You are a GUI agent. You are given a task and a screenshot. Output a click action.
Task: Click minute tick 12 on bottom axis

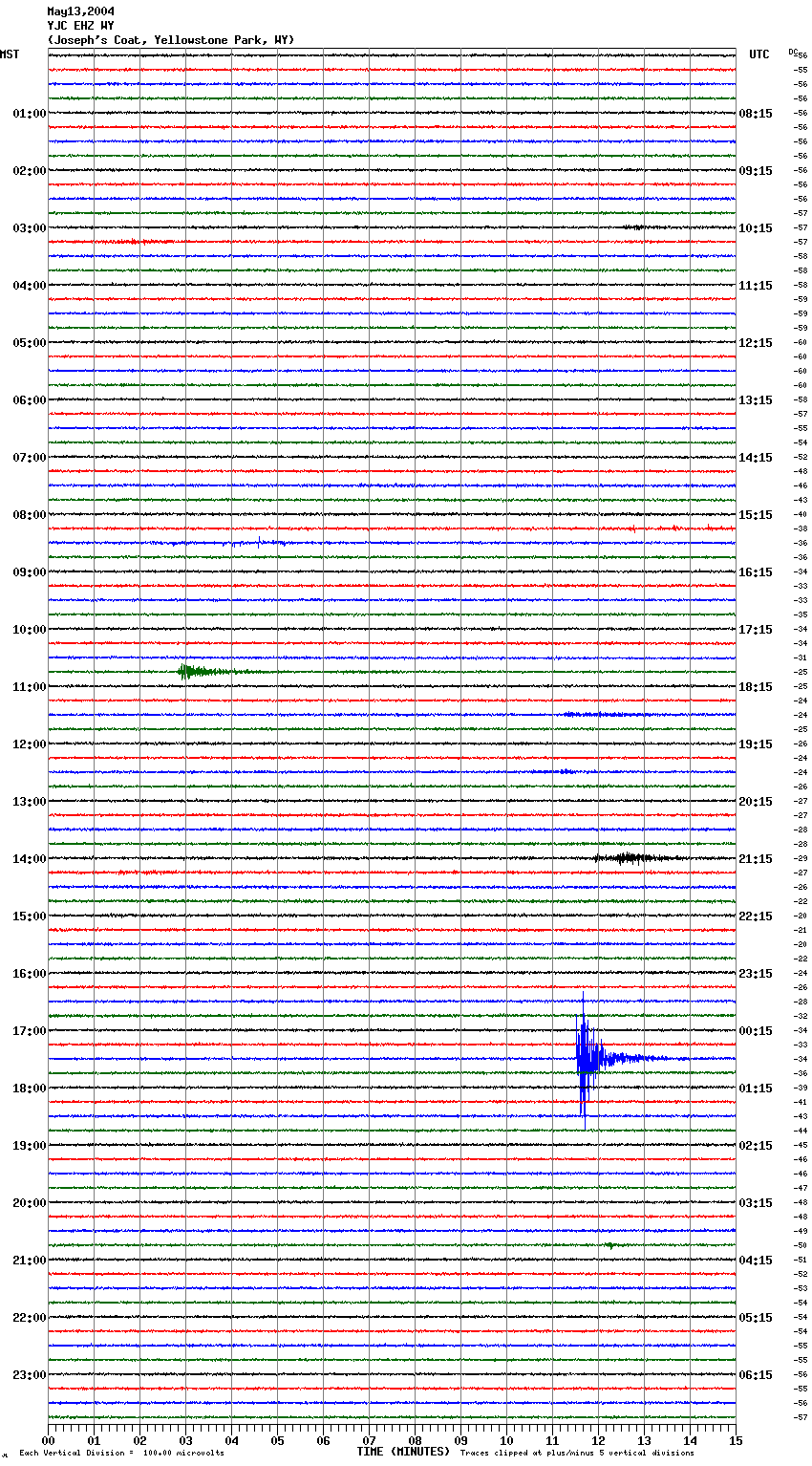(598, 1440)
